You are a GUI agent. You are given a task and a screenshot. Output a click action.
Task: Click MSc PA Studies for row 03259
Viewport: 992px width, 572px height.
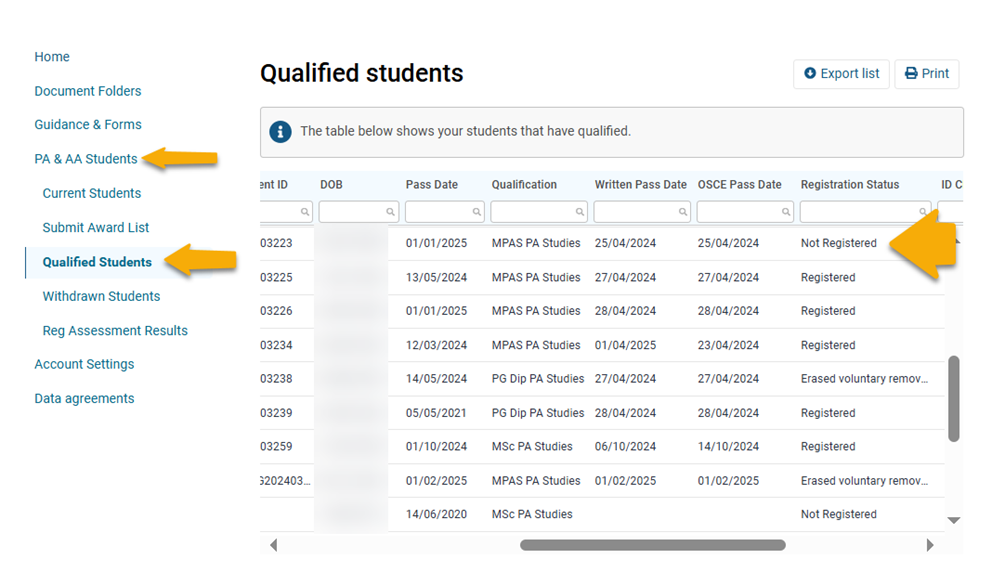532,446
